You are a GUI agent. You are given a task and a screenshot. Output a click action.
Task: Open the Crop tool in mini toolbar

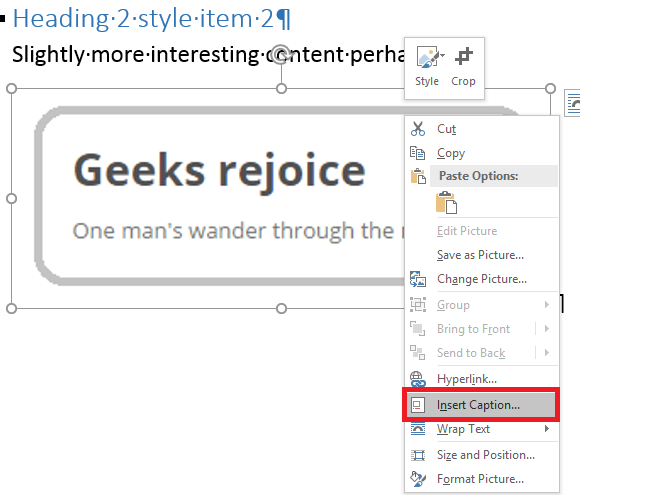tap(463, 66)
